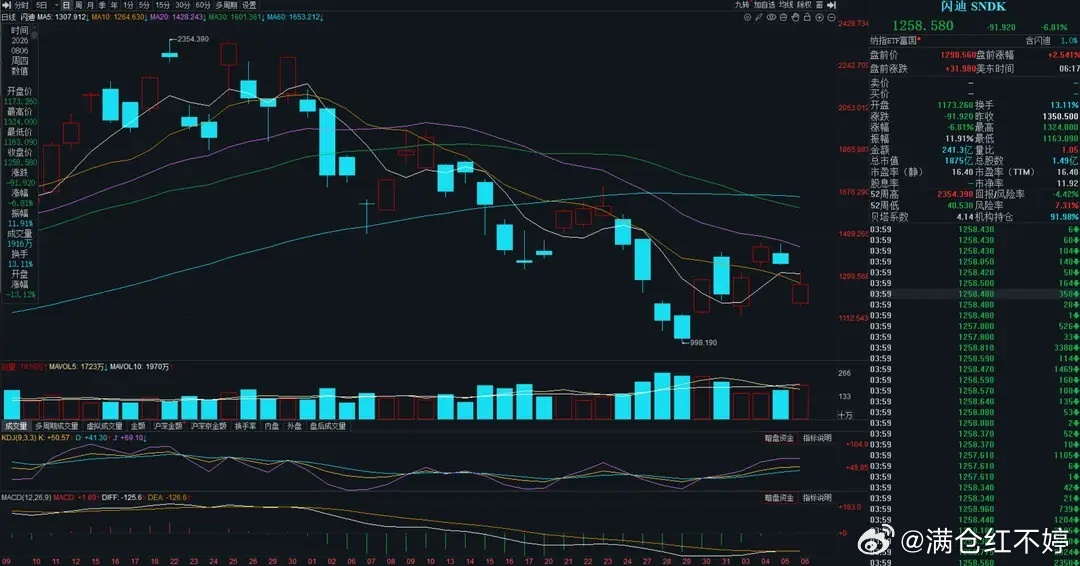
Task: Select the 金额 tab under volume chart
Action: (x=138, y=426)
